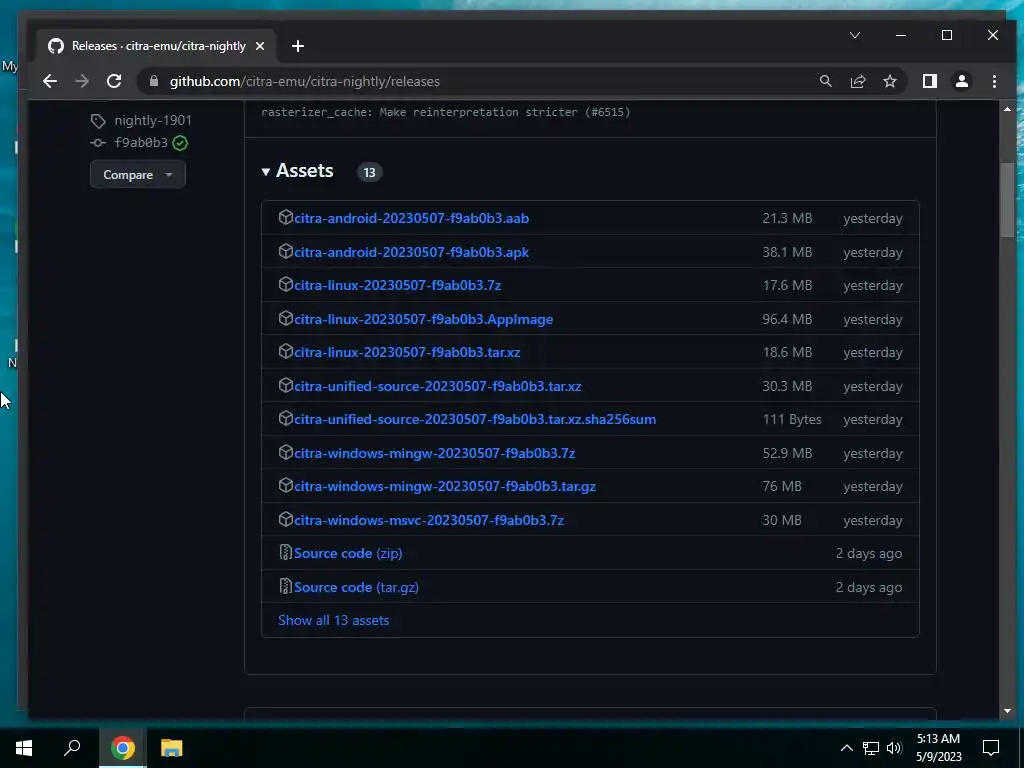This screenshot has width=1024, height=768.
Task: Download citra-unified-source .tar.xz file
Action: click(438, 386)
